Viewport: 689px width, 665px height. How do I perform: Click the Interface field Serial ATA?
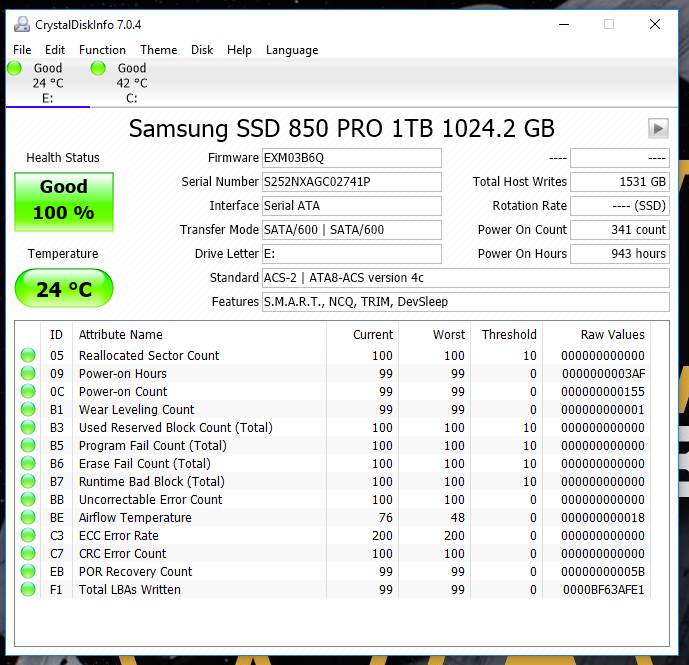352,206
